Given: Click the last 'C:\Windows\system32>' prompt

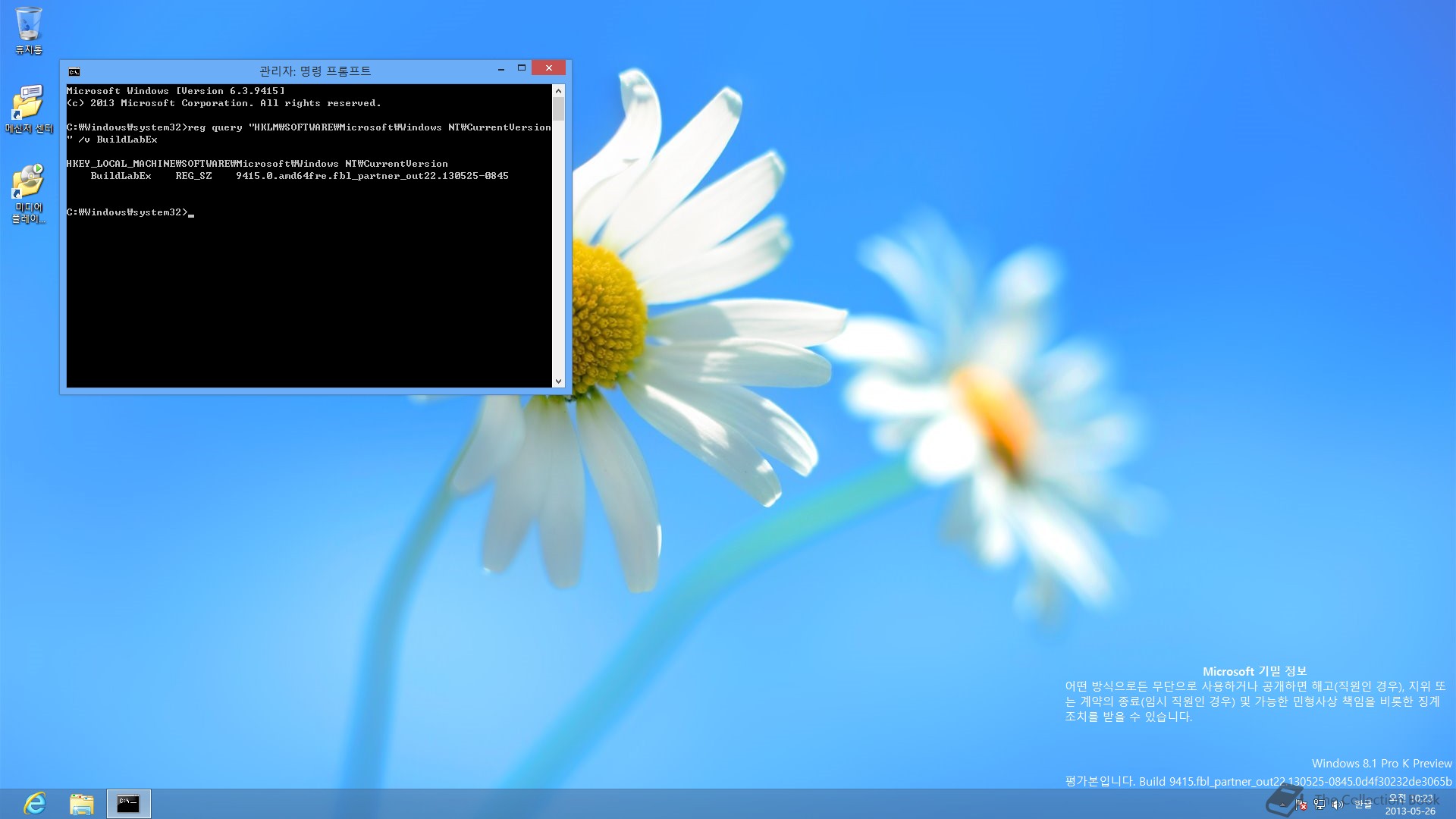Looking at the screenshot, I should pos(127,212).
